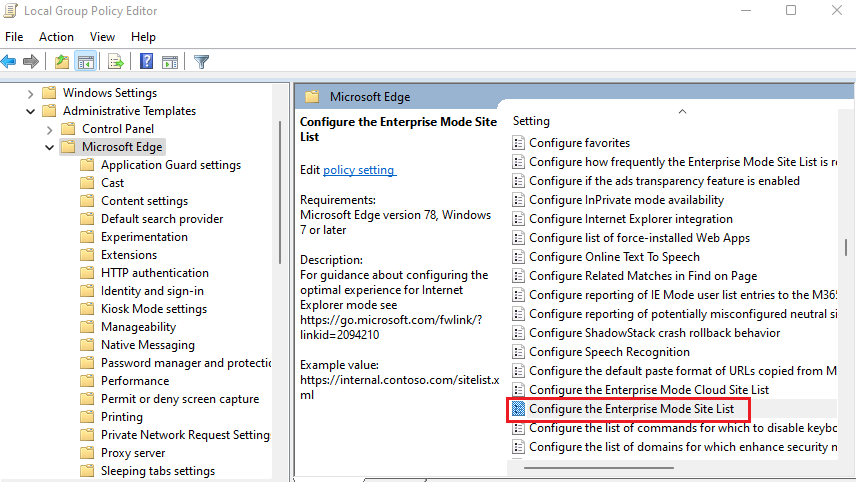Select Kiosk Mode settings folder
856x482 pixels.
point(154,309)
